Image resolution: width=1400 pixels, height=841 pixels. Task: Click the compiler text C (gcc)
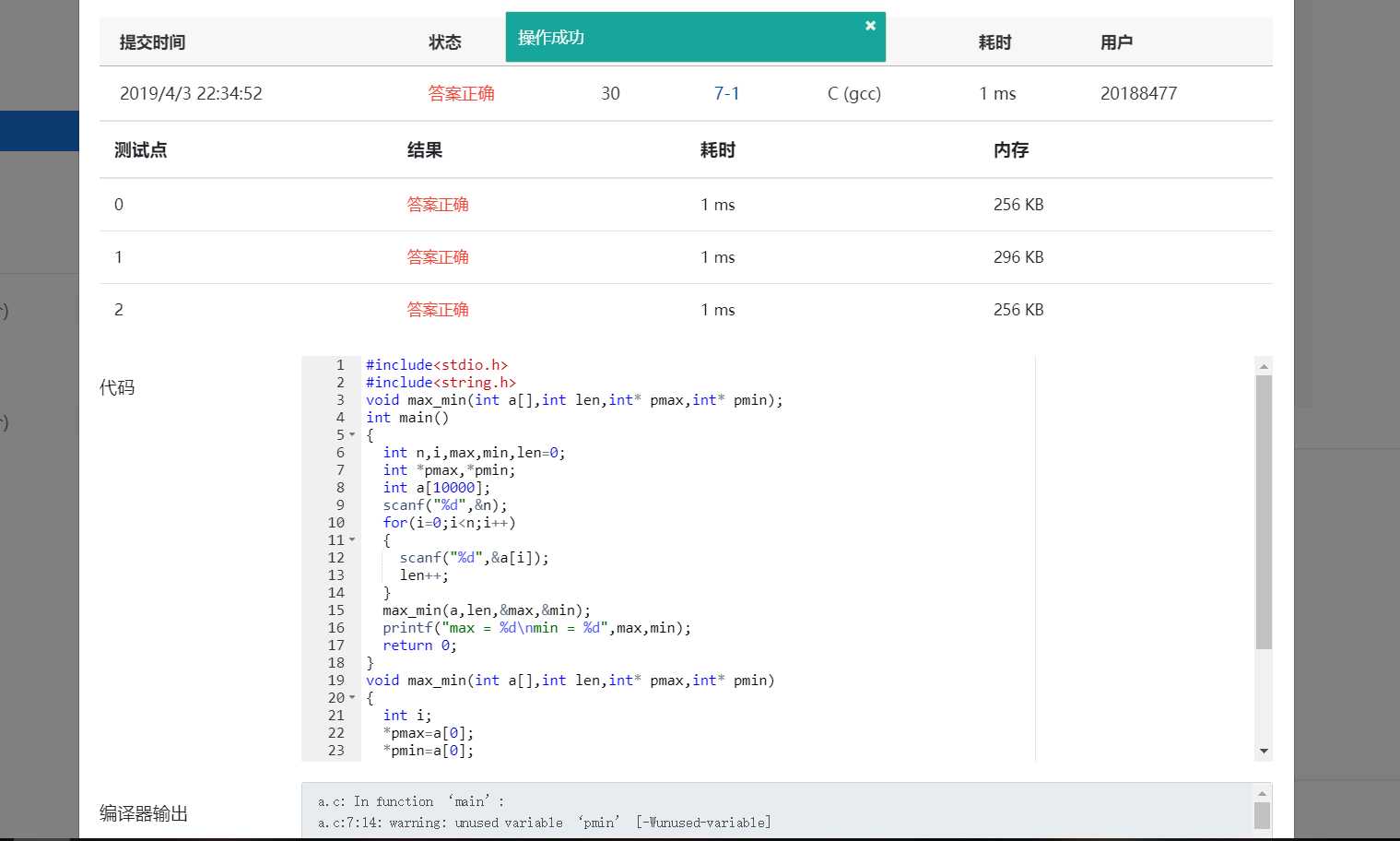point(854,93)
